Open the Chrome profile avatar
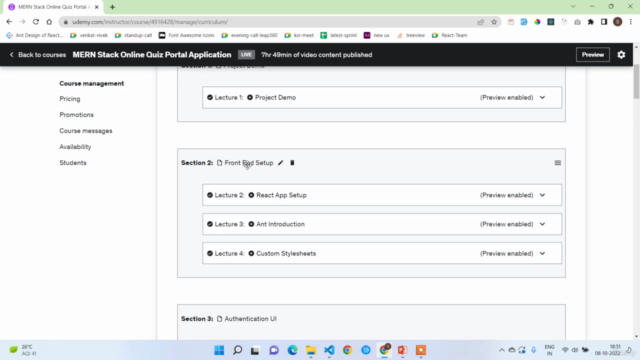The image size is (640, 360). tap(618, 22)
